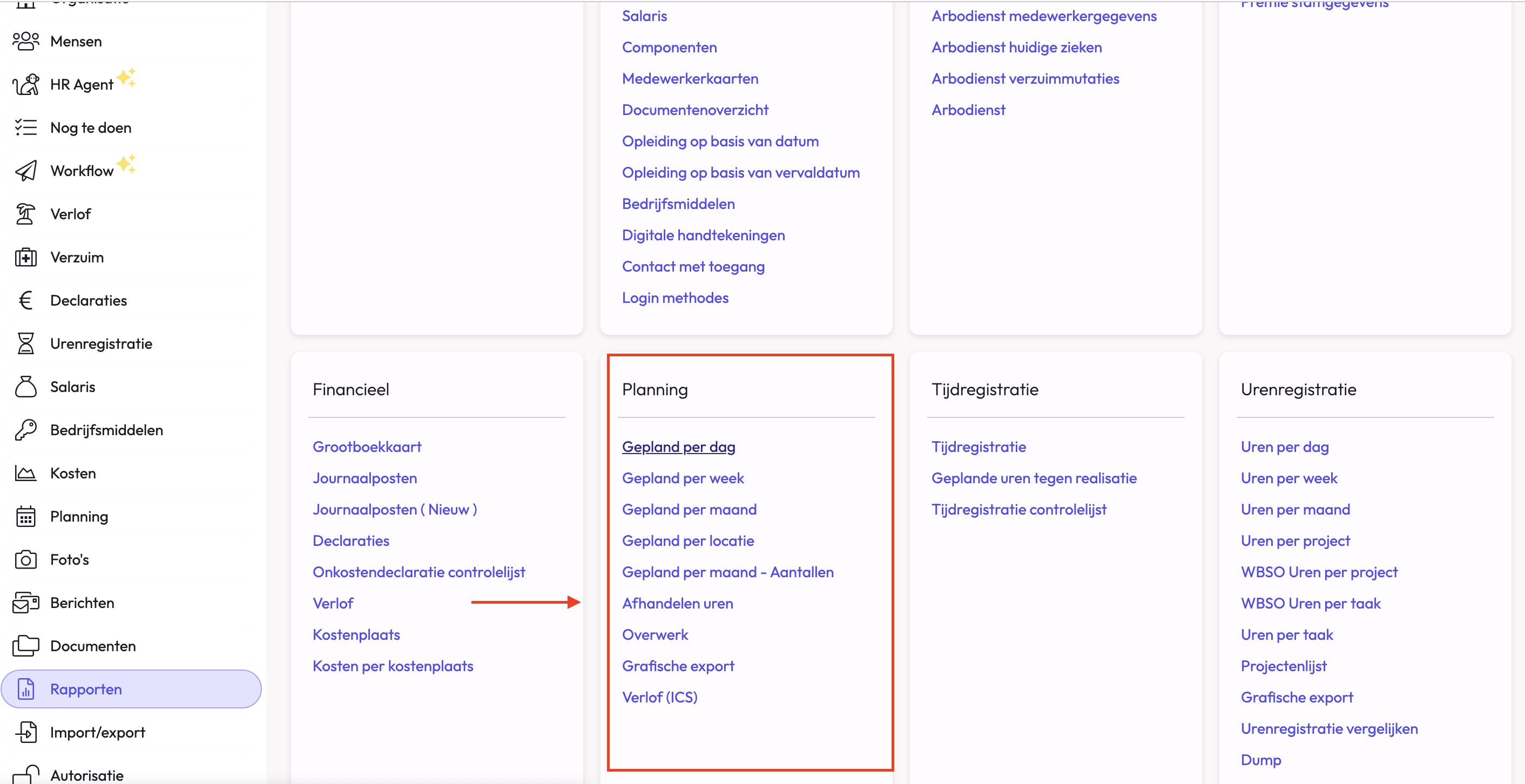Click the Urenregistratie hourglass icon
The height and width of the screenshot is (784, 1525).
[x=25, y=344]
